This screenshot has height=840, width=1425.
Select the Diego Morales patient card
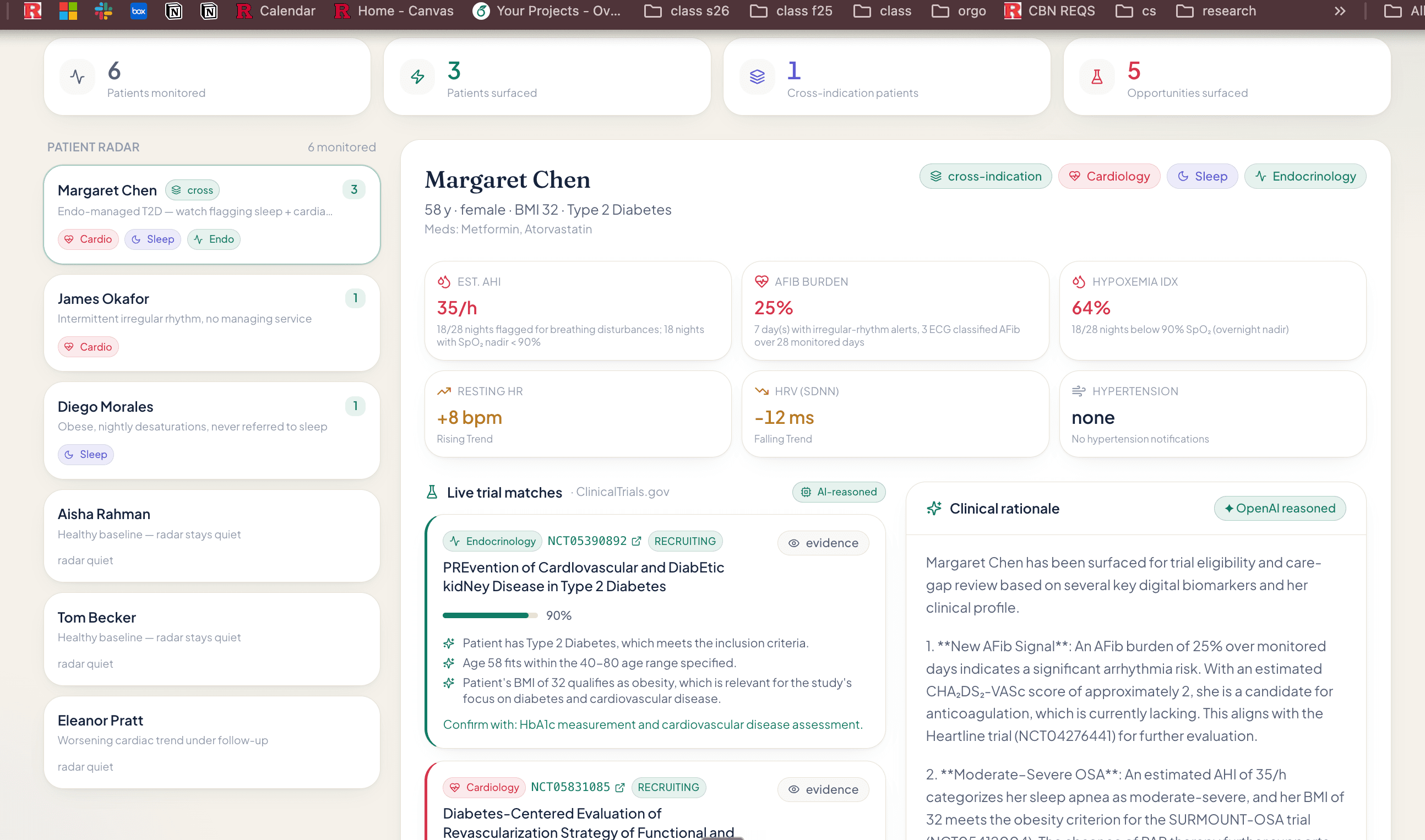pyautogui.click(x=212, y=430)
